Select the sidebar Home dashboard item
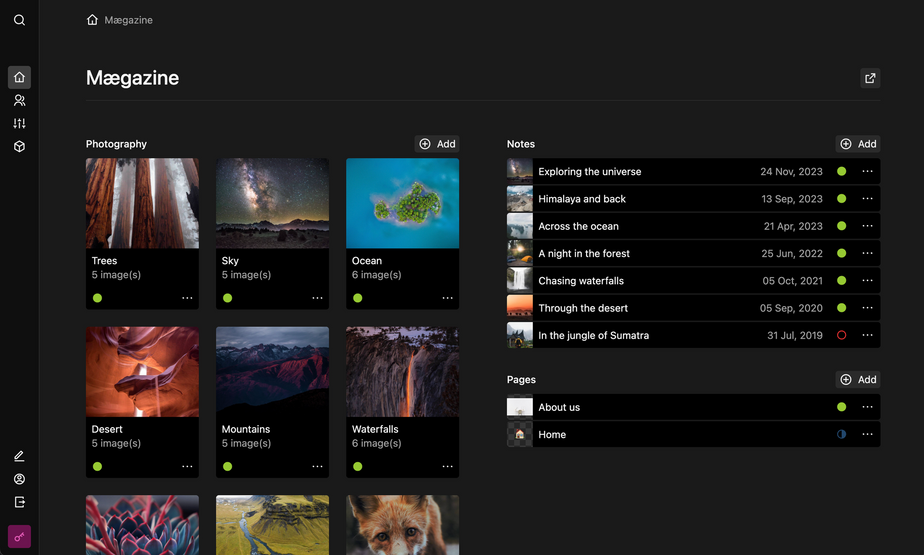The width and height of the screenshot is (924, 555). pyautogui.click(x=19, y=77)
